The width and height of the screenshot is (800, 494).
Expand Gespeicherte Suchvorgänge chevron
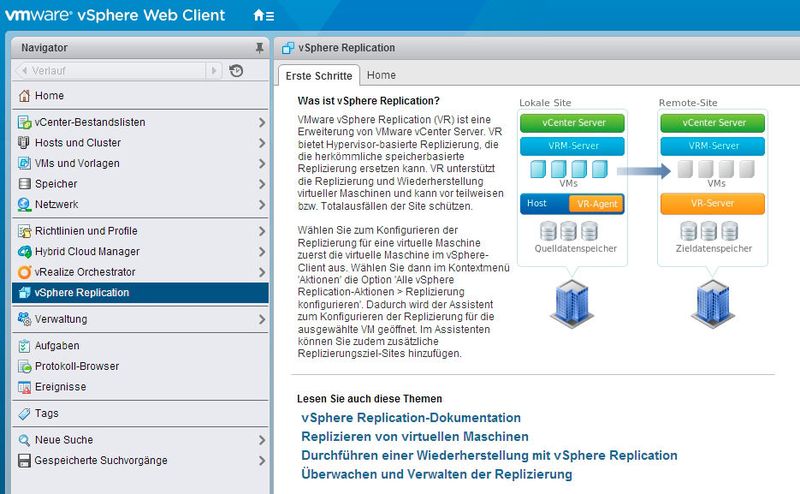coord(262,460)
